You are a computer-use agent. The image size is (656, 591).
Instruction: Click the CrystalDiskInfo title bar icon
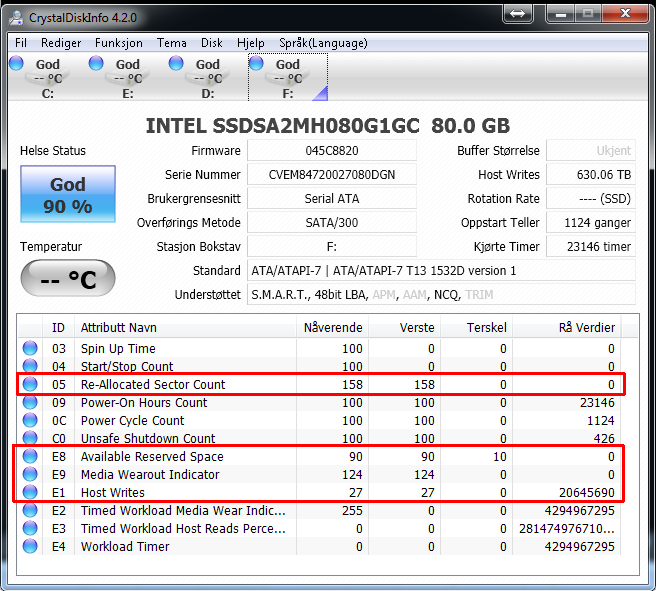coord(16,18)
